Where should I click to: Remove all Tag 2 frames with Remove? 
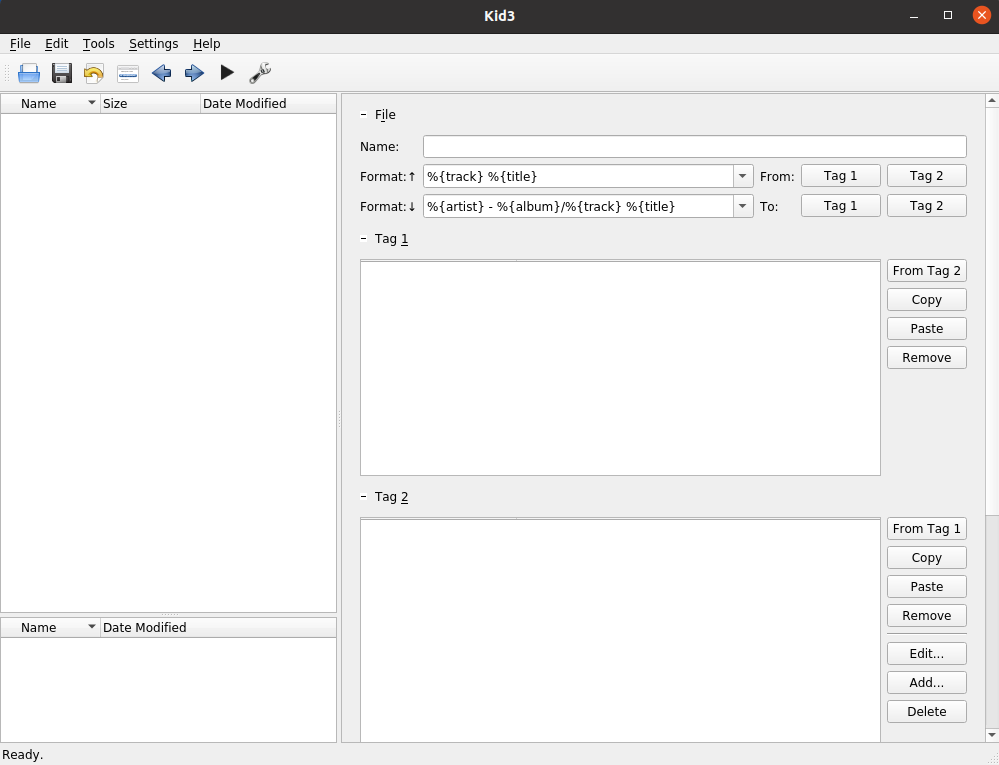click(926, 615)
